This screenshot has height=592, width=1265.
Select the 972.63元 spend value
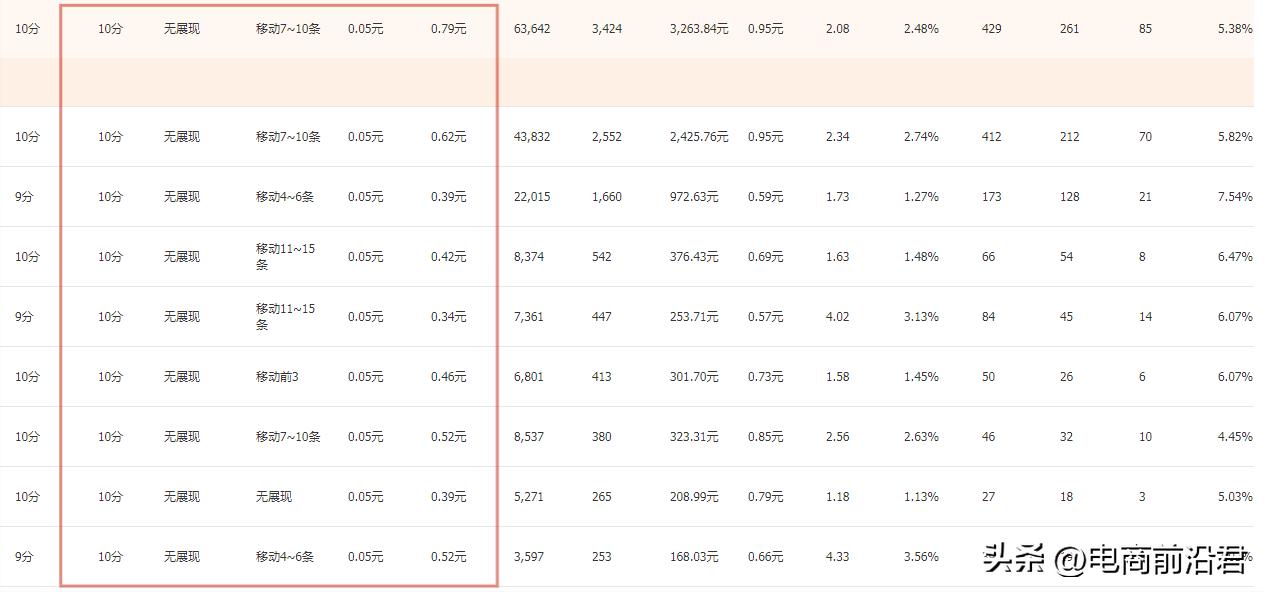pos(694,197)
